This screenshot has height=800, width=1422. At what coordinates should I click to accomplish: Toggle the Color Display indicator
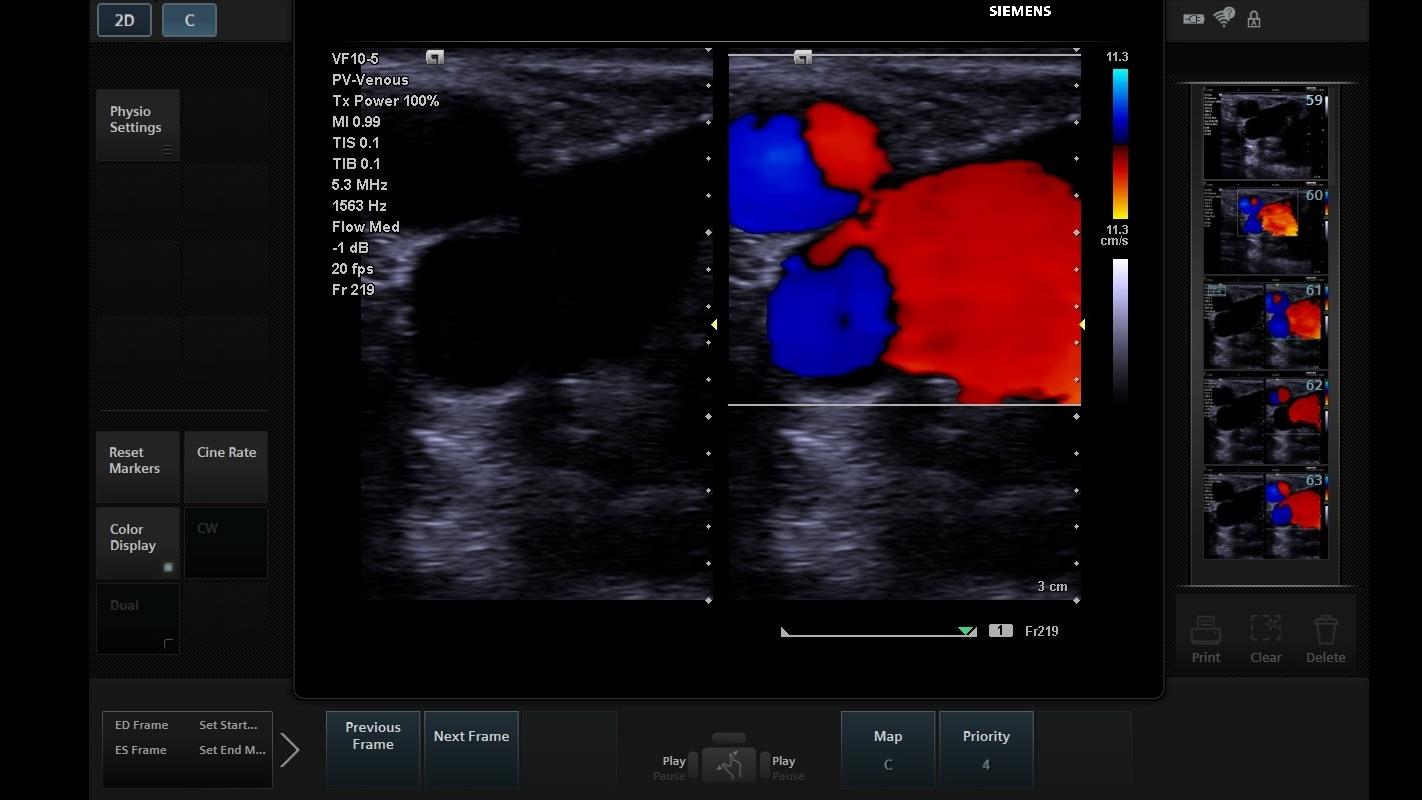[168, 567]
